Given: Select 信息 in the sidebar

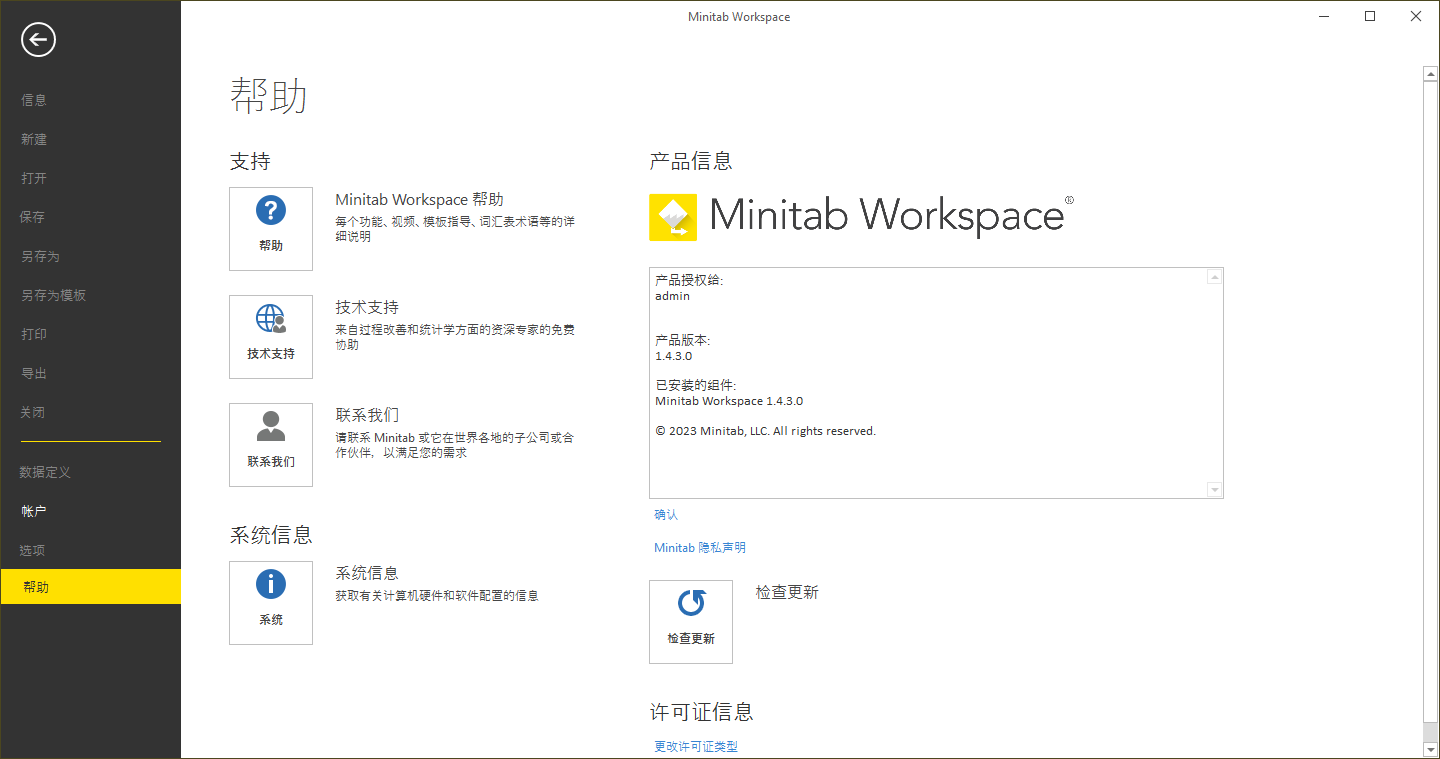Looking at the screenshot, I should [34, 100].
